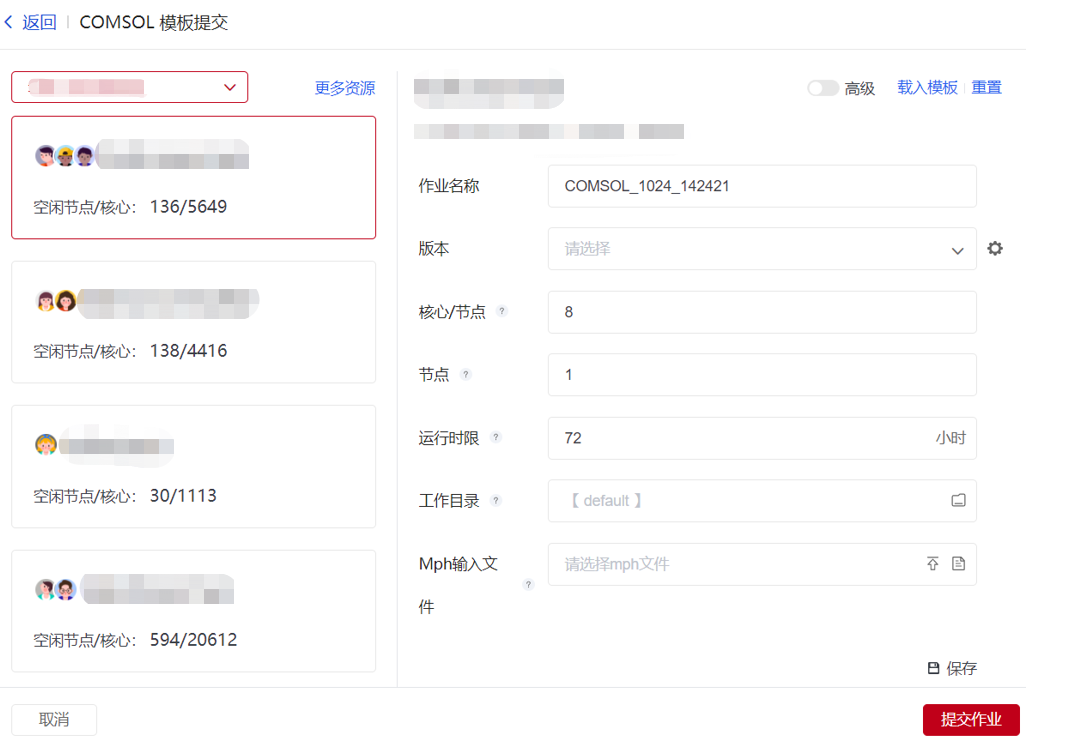1076x752 pixels.
Task: Click the save disk icon
Action: pos(933,668)
